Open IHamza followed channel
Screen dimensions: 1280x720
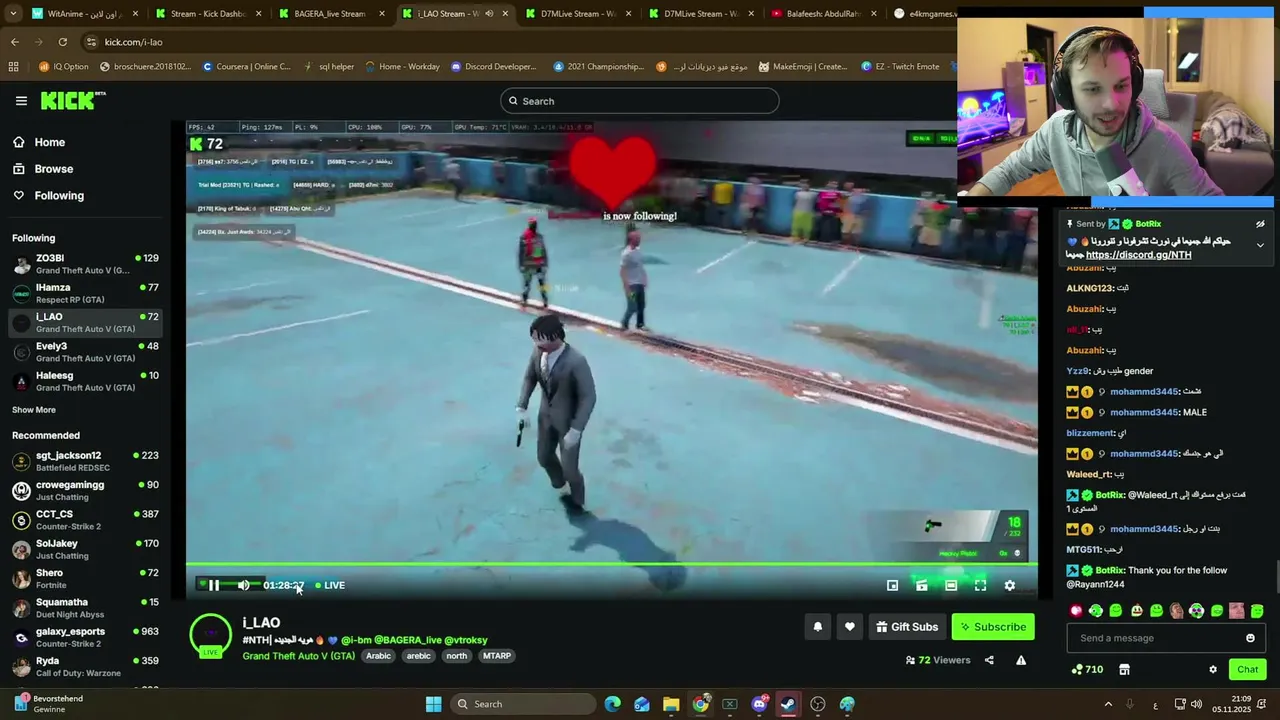click(x=86, y=294)
